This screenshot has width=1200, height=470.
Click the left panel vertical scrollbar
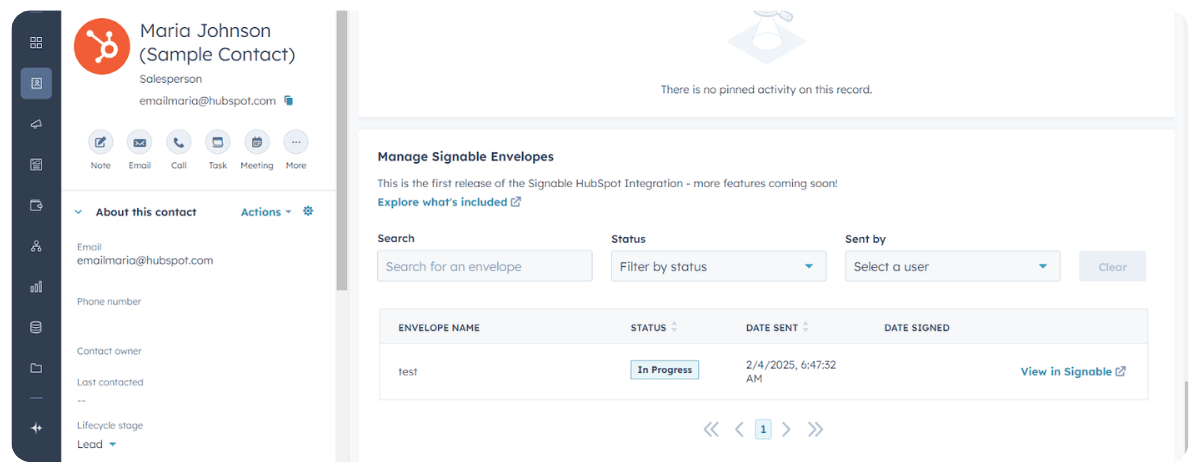pos(341,150)
